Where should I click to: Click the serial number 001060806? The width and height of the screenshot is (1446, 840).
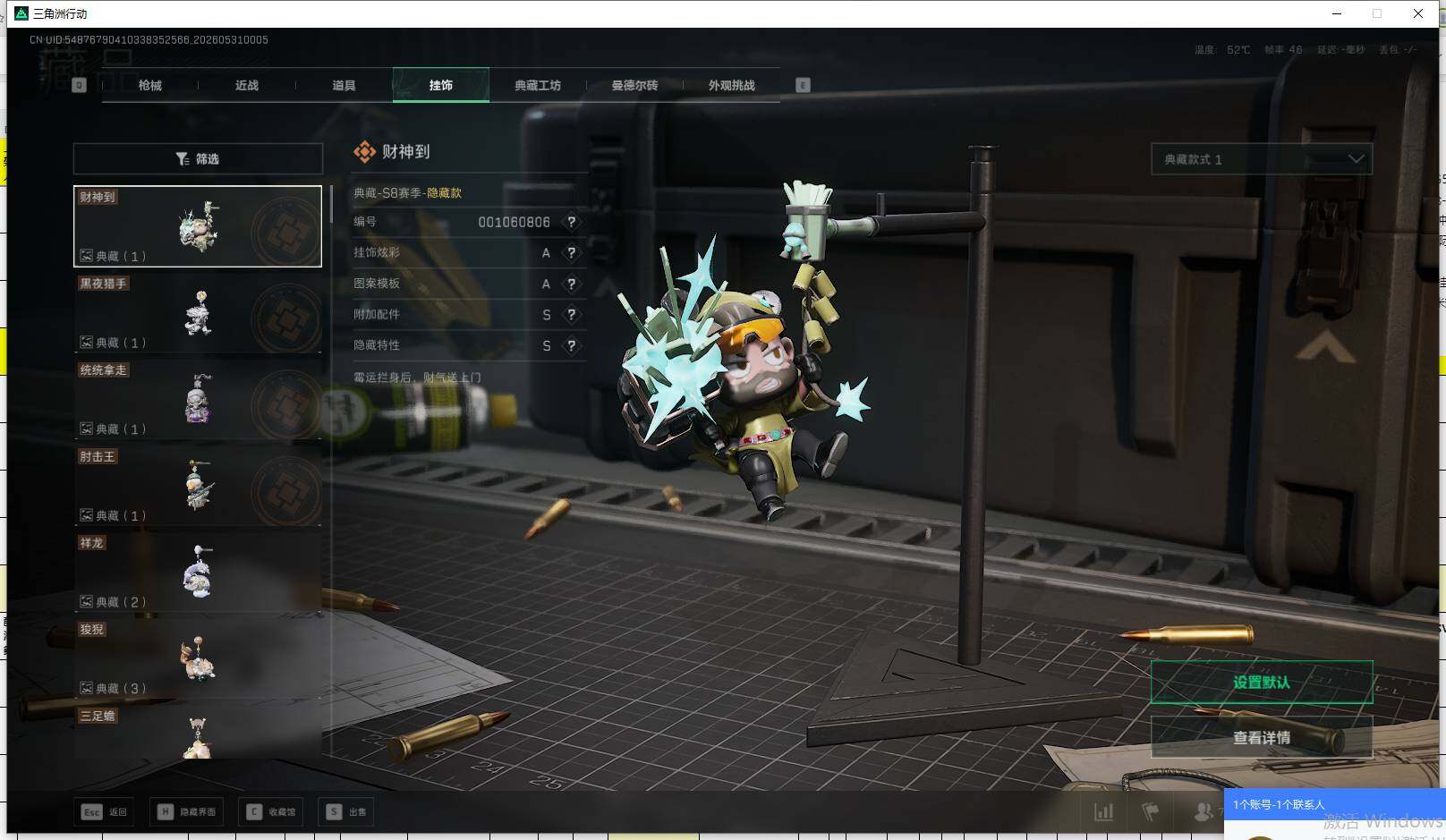[514, 222]
